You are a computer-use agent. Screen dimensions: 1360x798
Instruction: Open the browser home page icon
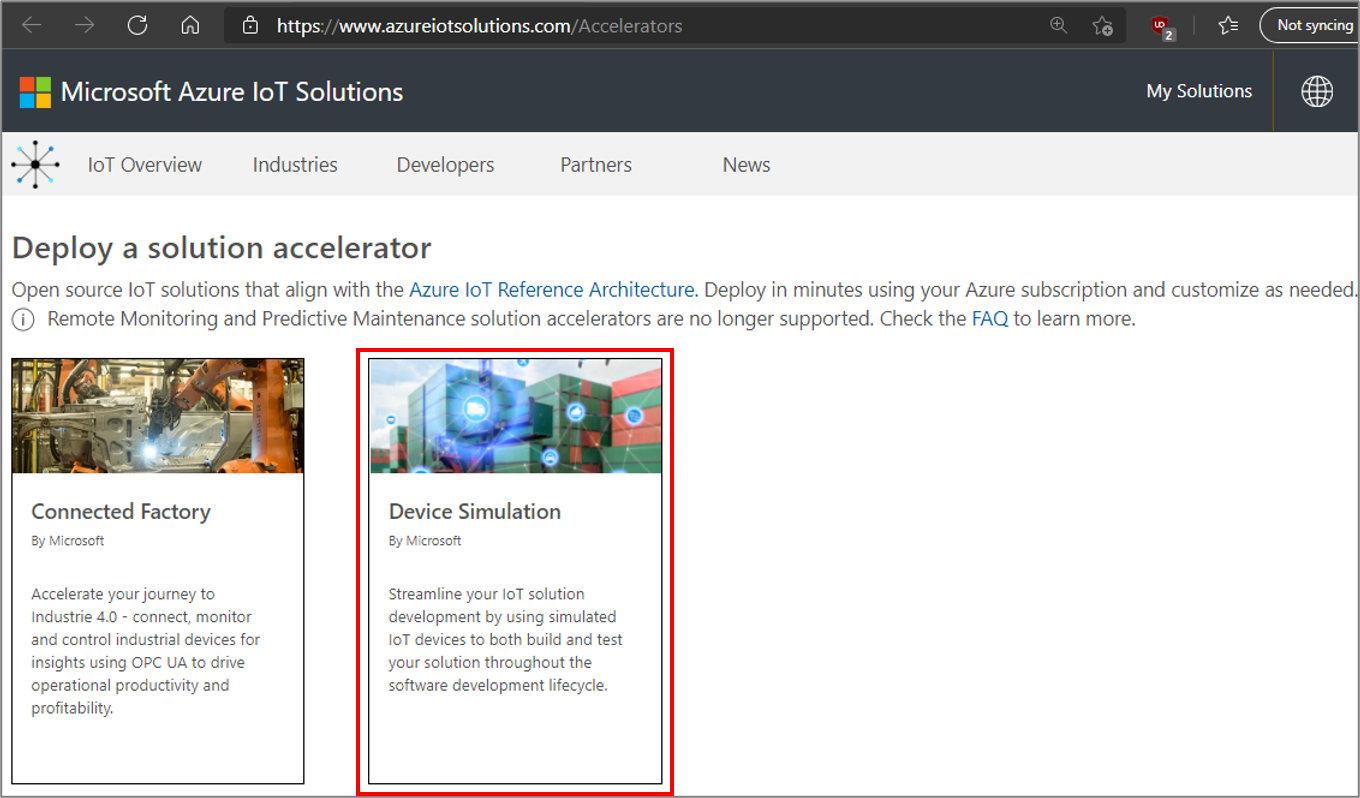(190, 25)
